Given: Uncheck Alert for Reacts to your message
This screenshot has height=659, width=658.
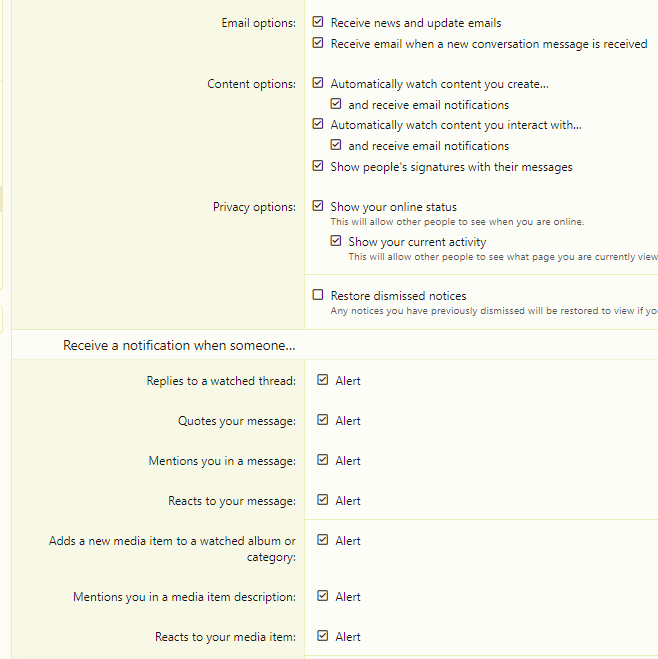Looking at the screenshot, I should click(x=322, y=500).
